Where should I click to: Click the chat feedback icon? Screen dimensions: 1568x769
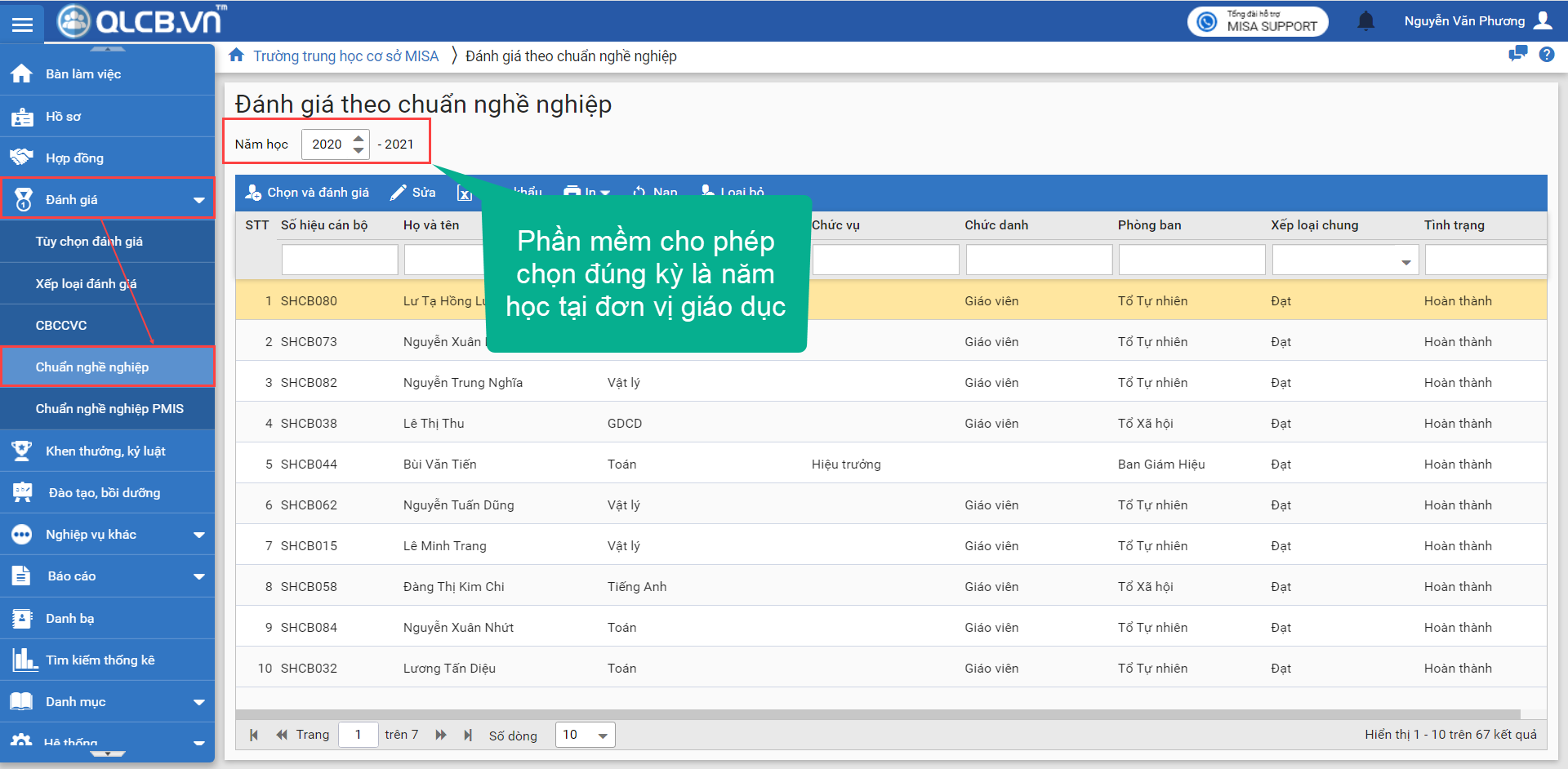(x=1517, y=55)
